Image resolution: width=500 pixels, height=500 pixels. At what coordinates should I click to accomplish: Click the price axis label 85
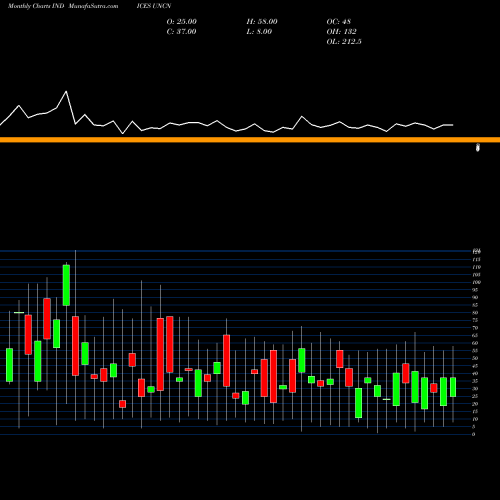point(475,305)
